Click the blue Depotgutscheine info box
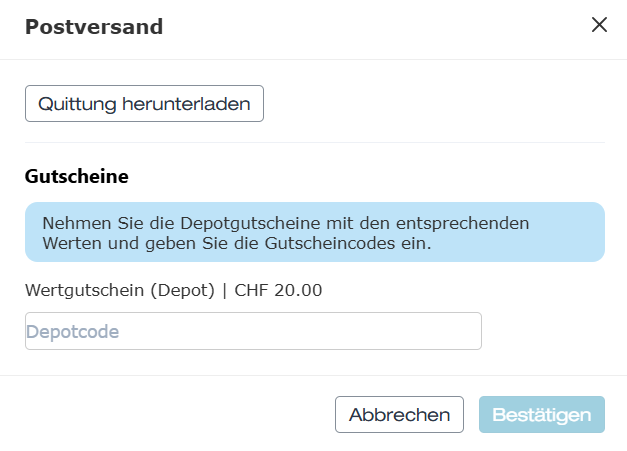The height and width of the screenshot is (451, 627). [315, 232]
